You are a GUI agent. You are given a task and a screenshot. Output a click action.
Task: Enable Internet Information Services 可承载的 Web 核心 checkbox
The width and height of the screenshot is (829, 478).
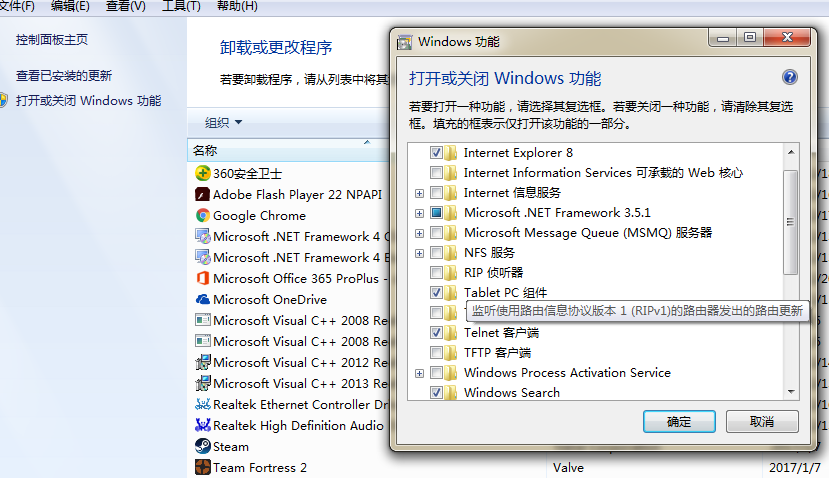point(436,173)
